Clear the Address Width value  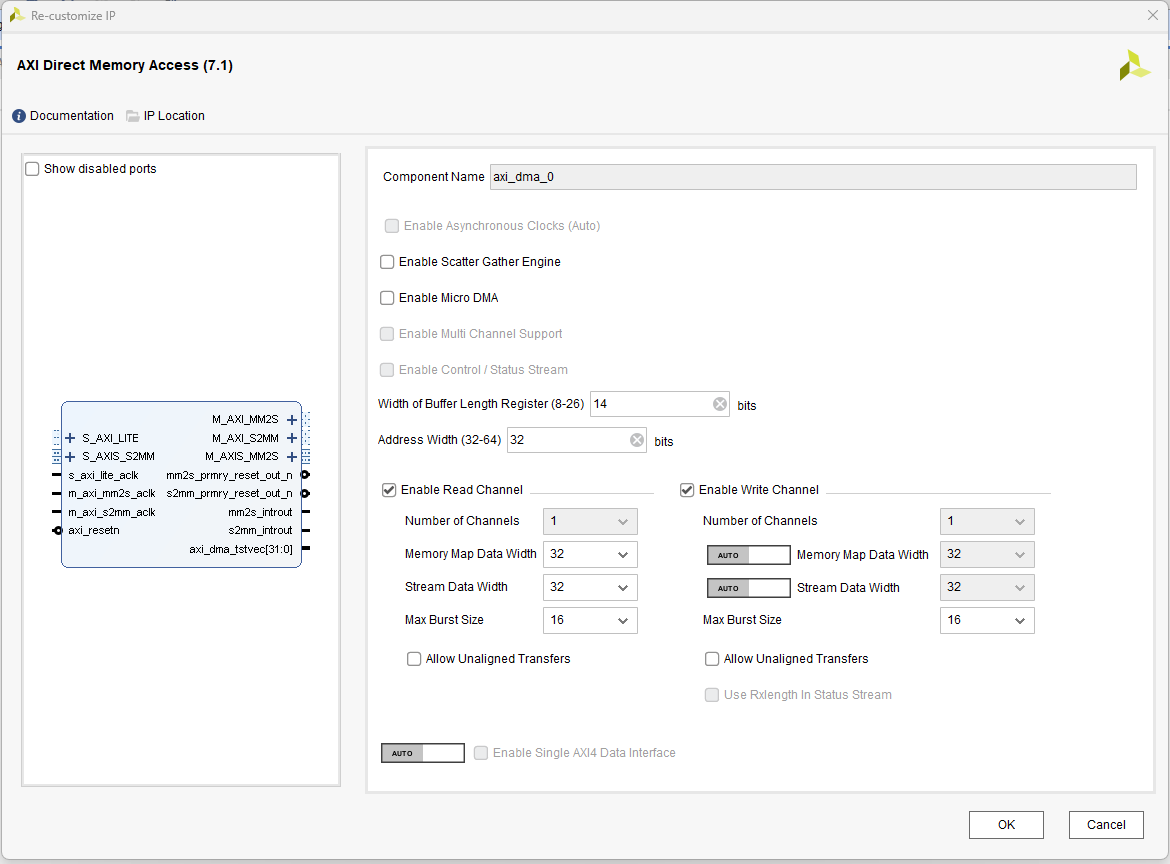pos(636,440)
